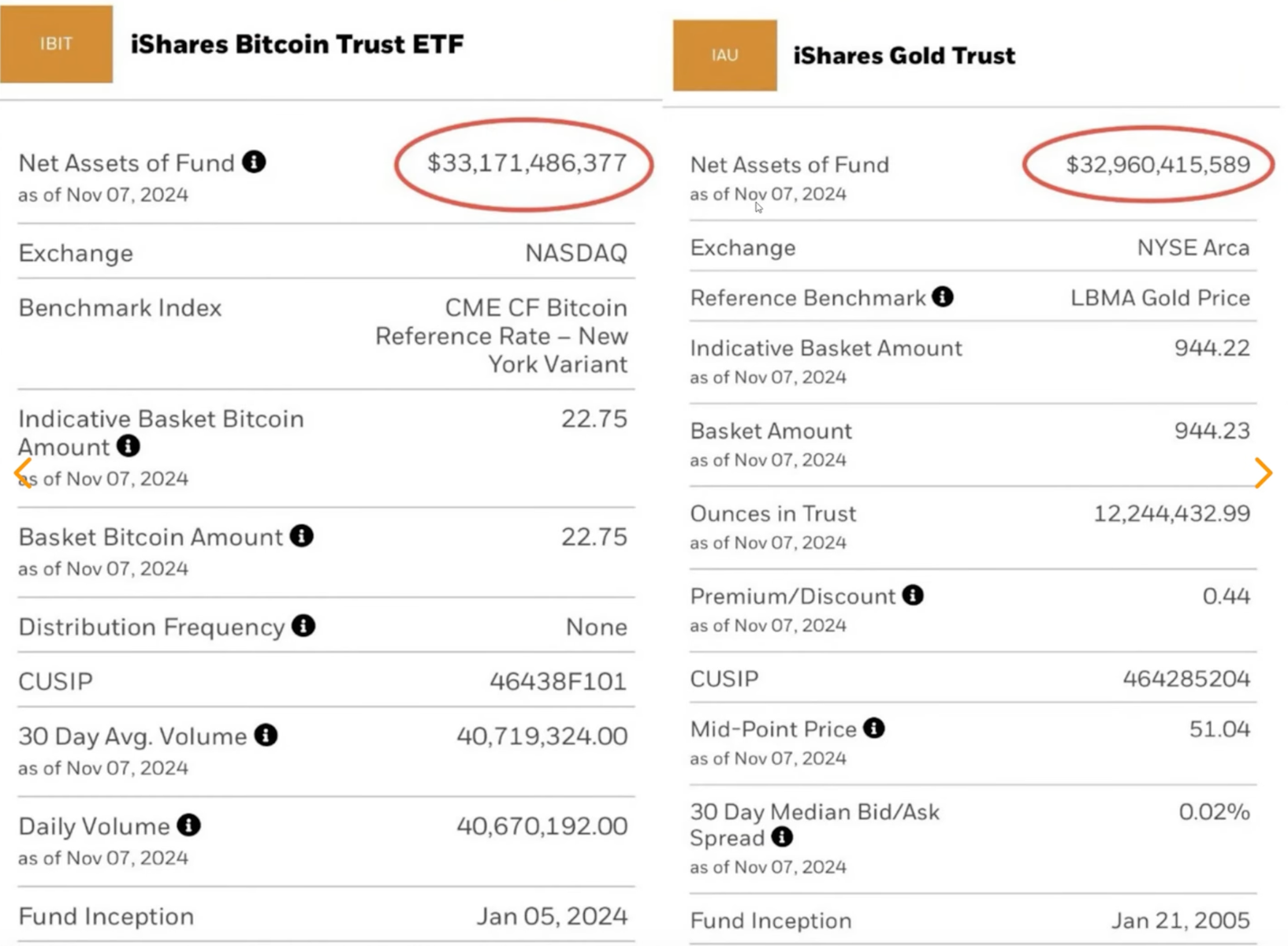Click info icon next to Daily Volume
Image resolution: width=1288 pixels, height=946 pixels.
click(188, 825)
